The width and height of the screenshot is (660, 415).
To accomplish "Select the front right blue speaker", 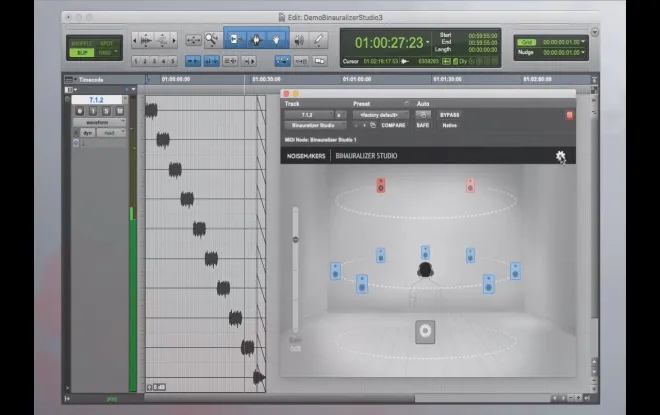I will coord(470,255).
